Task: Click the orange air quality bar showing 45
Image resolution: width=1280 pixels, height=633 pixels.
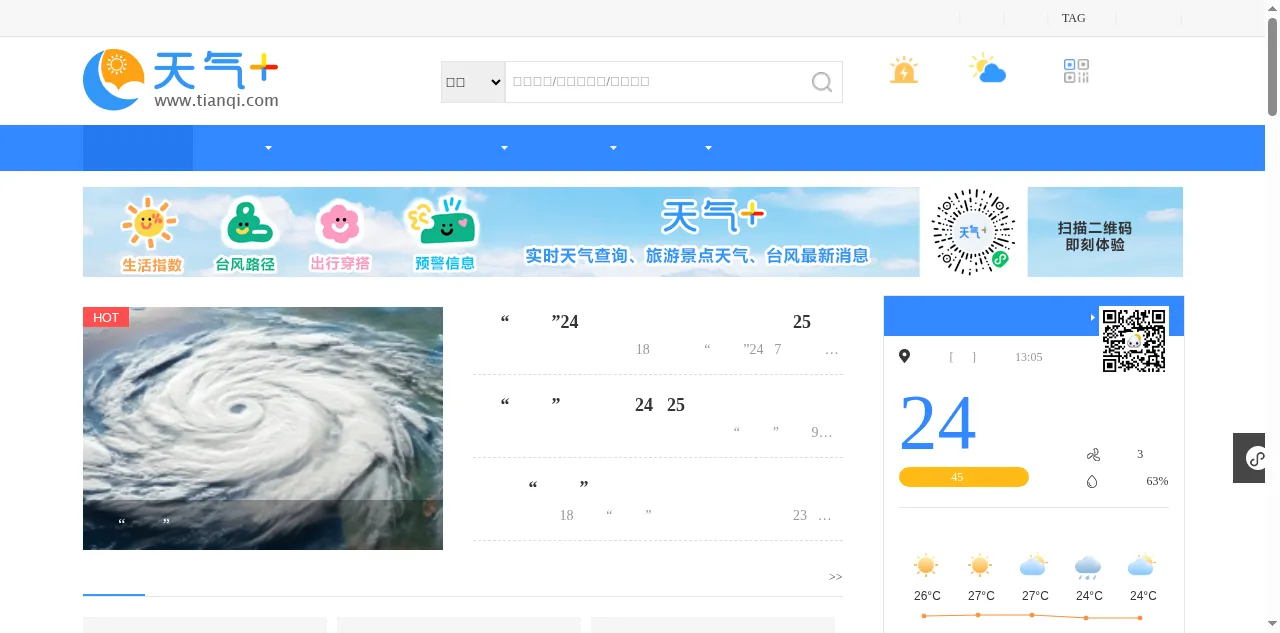Action: (963, 477)
